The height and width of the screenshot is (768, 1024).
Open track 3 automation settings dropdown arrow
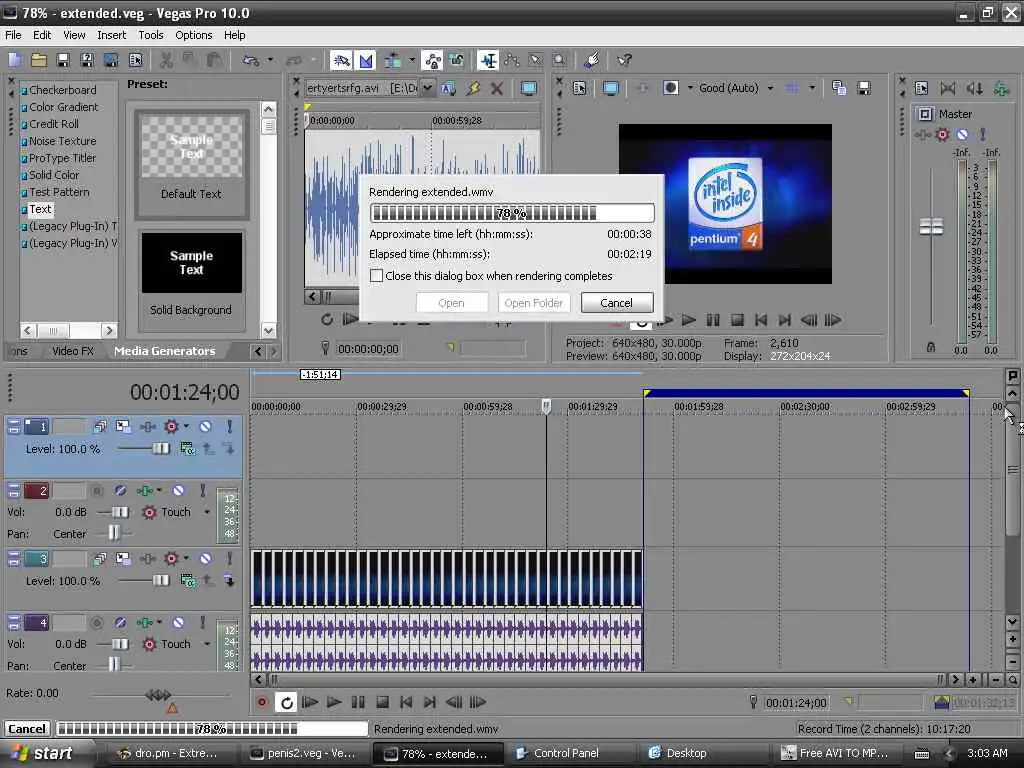pos(186,558)
